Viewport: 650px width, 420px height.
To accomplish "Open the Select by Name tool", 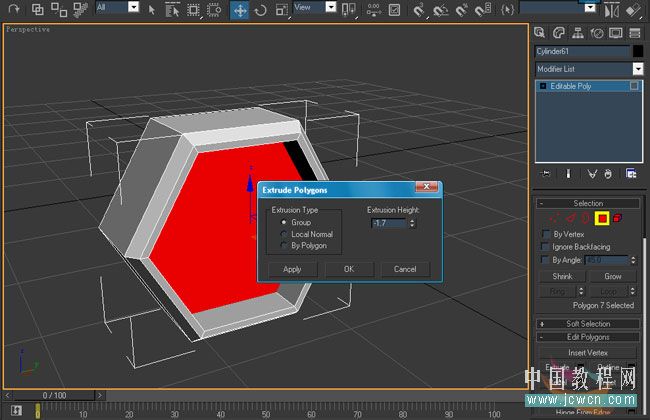I will (172, 10).
